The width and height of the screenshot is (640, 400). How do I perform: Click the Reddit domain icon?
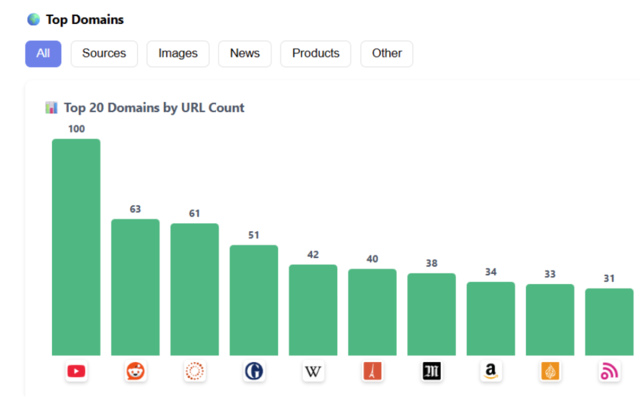(x=135, y=372)
